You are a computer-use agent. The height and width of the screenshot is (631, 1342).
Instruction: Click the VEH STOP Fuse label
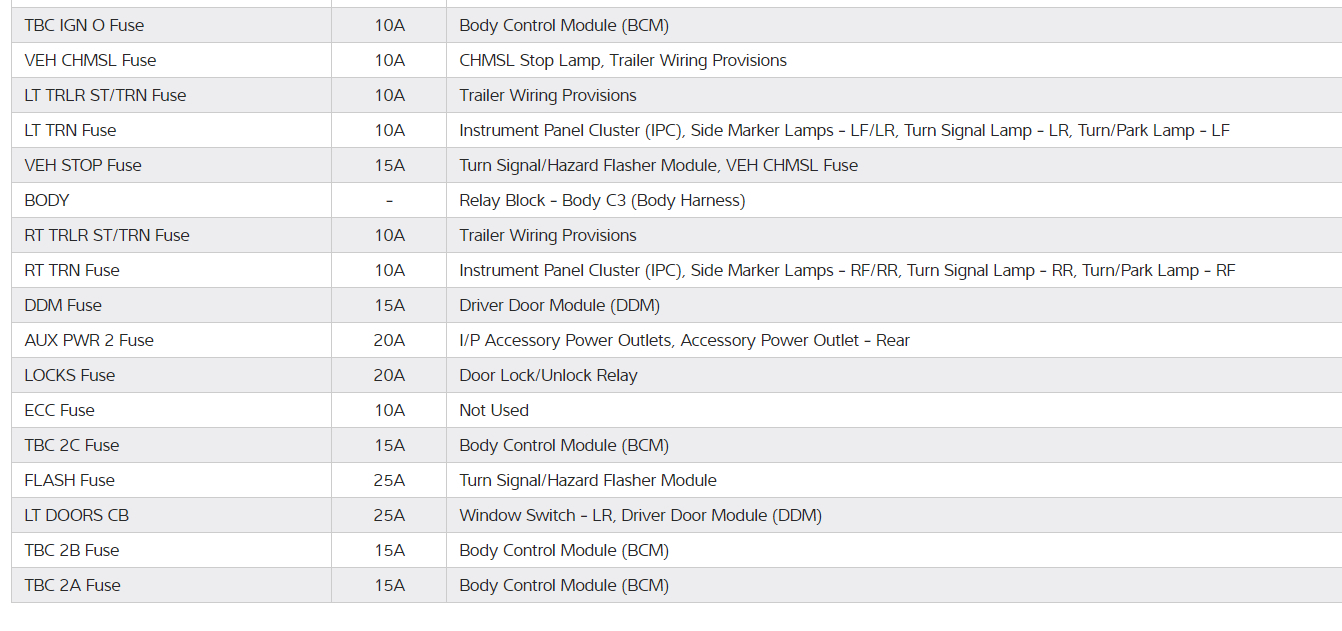click(x=83, y=165)
